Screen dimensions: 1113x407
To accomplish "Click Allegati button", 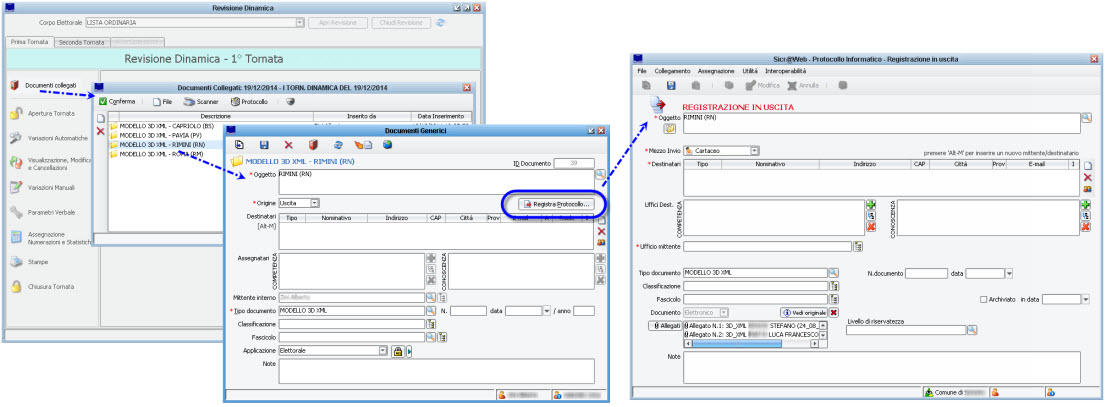I will pos(665,325).
